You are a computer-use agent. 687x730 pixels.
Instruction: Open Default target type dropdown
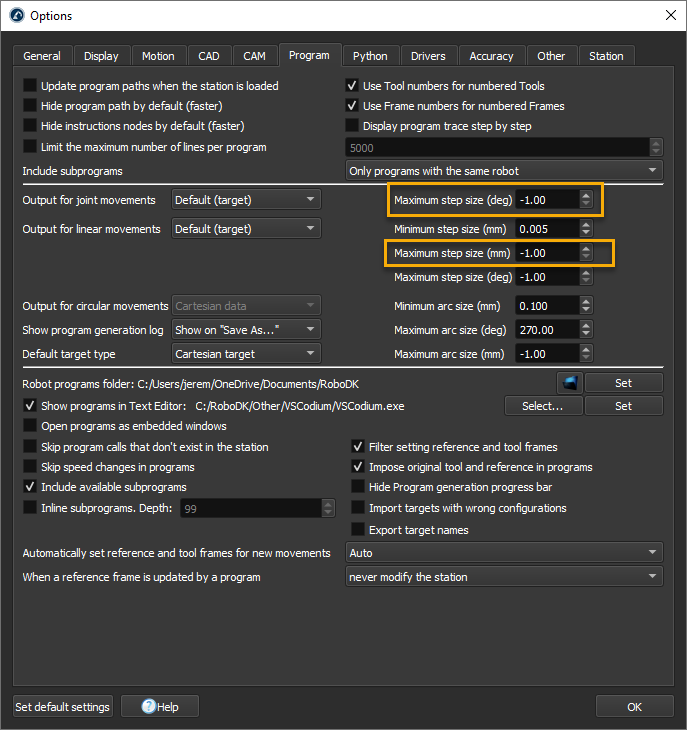click(x=246, y=354)
